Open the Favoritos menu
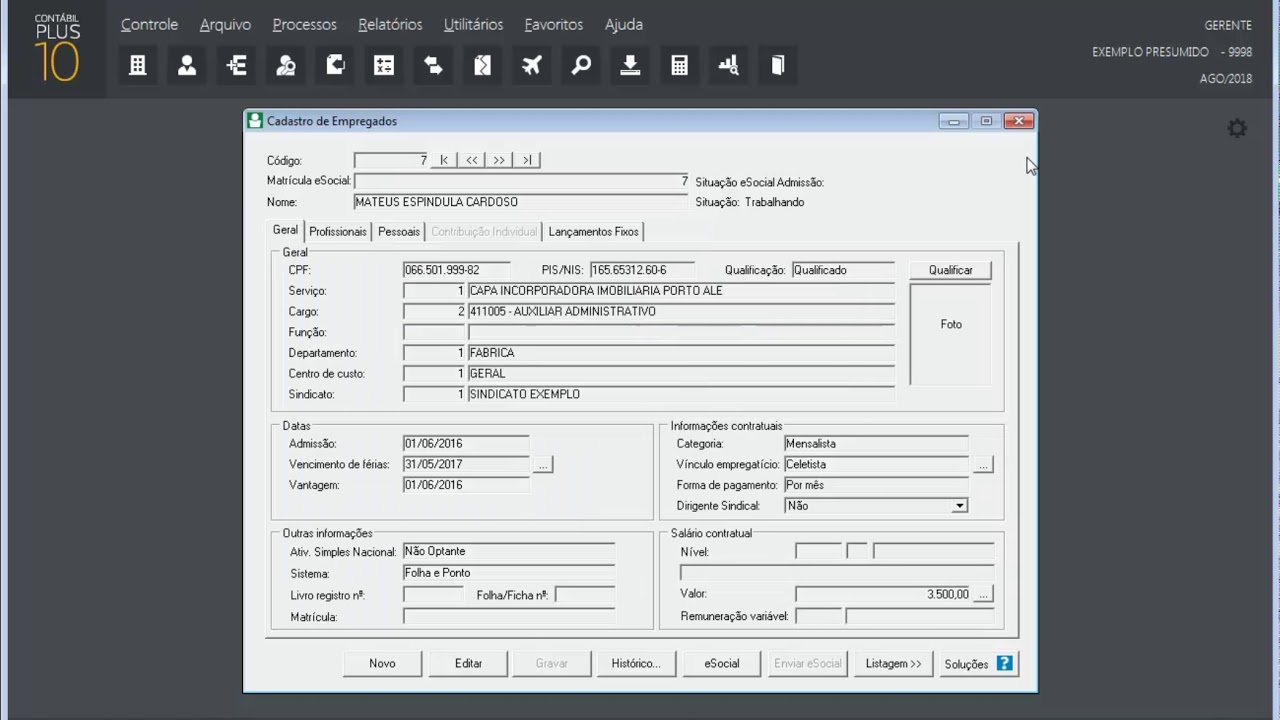Screen dimensions: 1280x720 pyautogui.click(x=554, y=24)
